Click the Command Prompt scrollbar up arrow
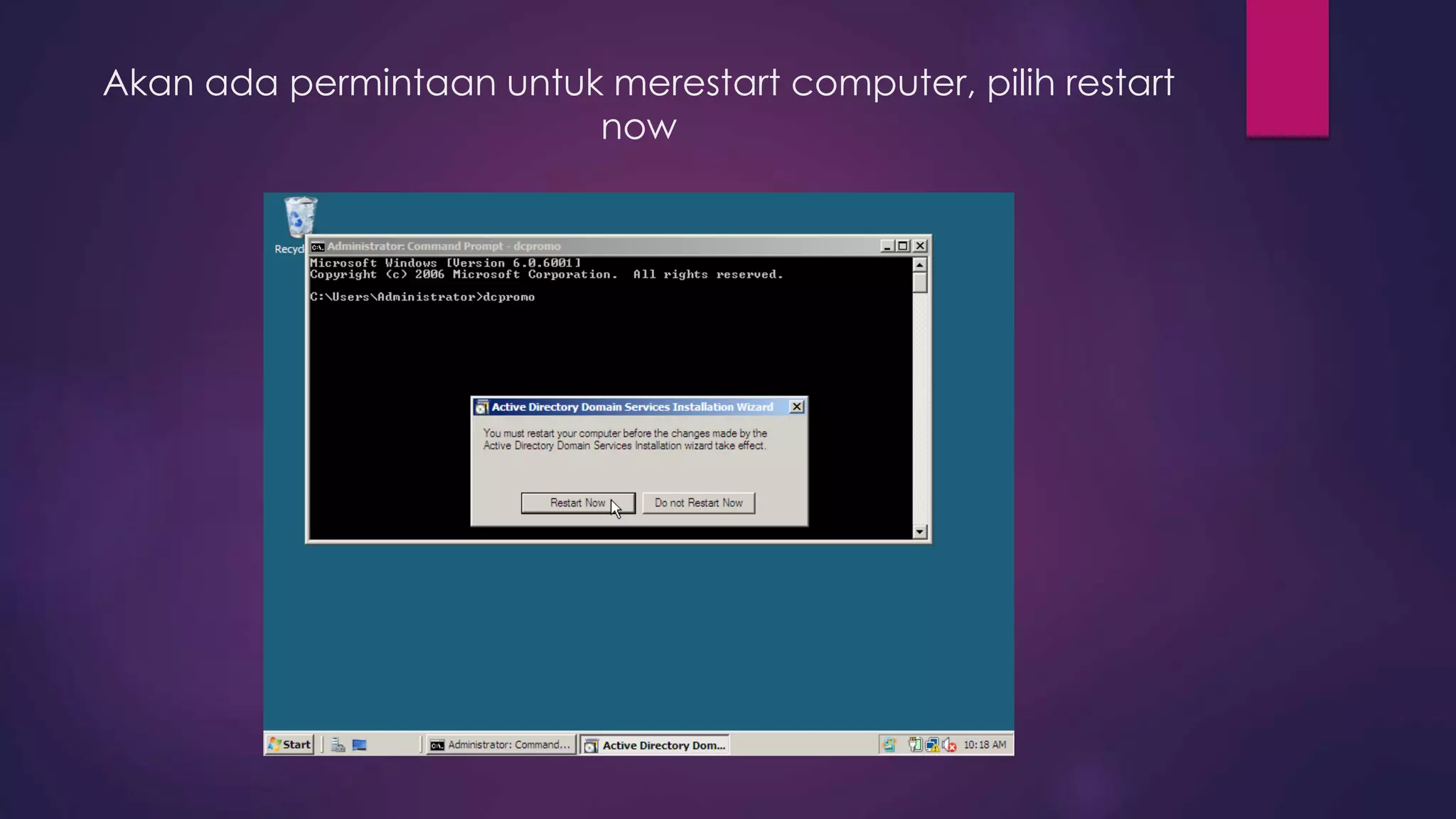The image size is (1456, 819). [920, 264]
